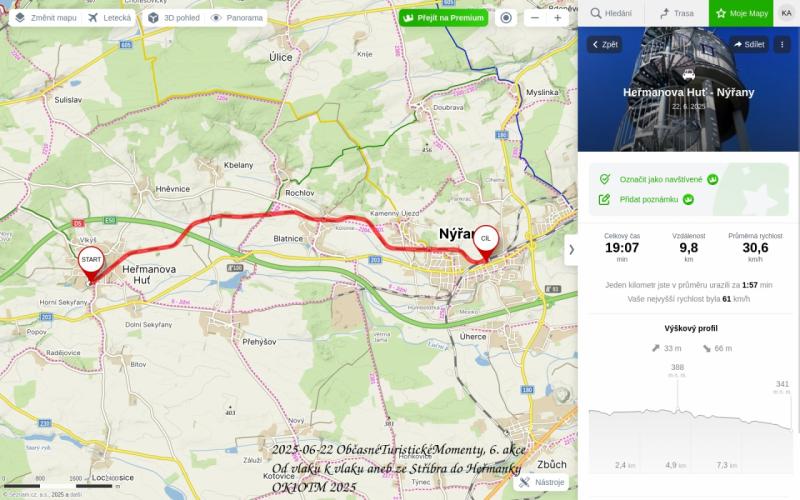Click the locate-me target icon
This screenshot has width=800, height=500.
pyautogui.click(x=506, y=18)
